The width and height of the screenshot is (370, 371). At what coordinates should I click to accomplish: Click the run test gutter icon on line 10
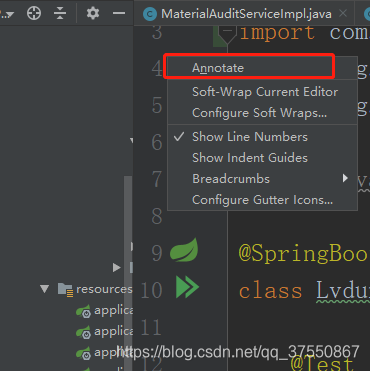[187, 287]
